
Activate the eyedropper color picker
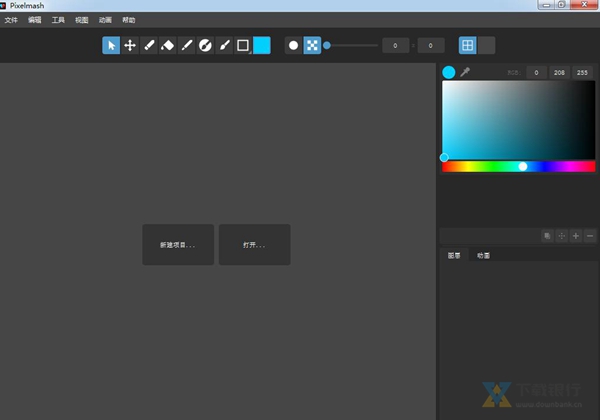tap(465, 72)
